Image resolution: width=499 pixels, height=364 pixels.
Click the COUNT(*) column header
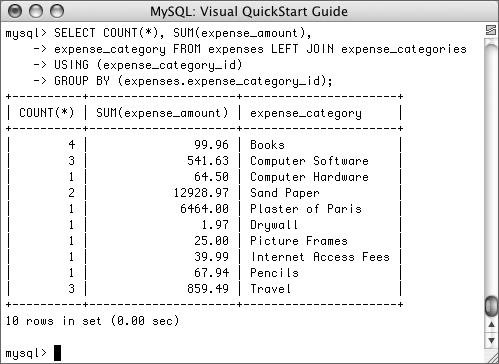coord(47,113)
